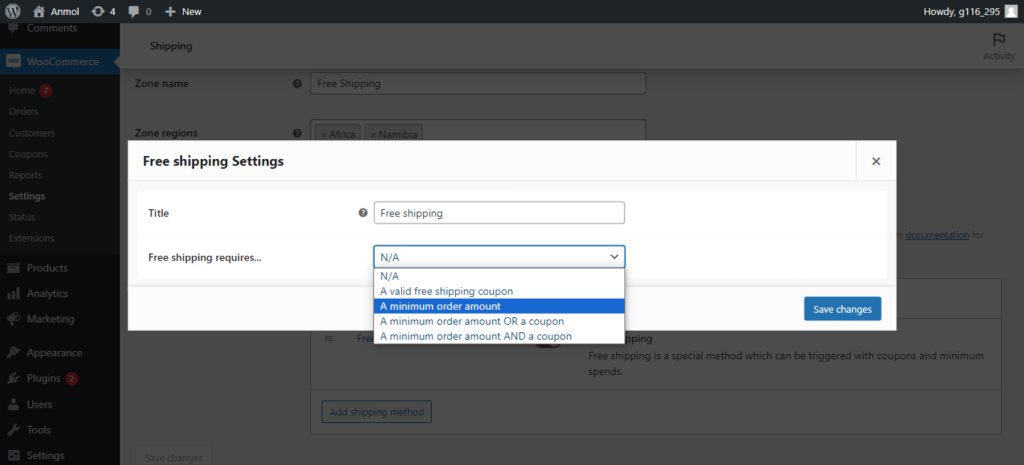Screen dimensions: 1024x465
Task: Open the WordPress logo menu
Action: click(x=13, y=11)
